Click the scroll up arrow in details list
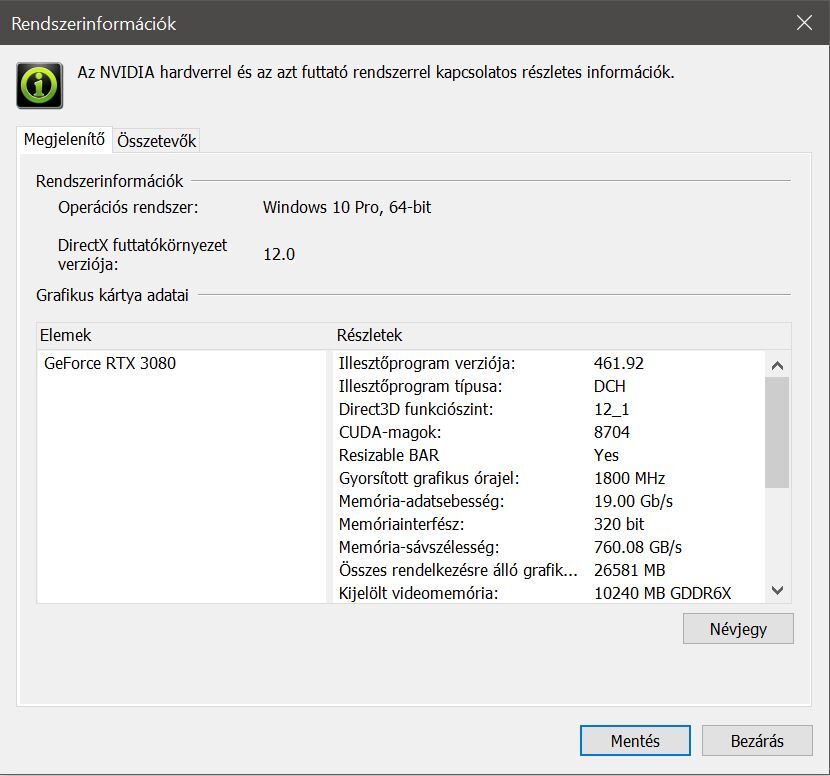This screenshot has width=830, height=776. (777, 365)
